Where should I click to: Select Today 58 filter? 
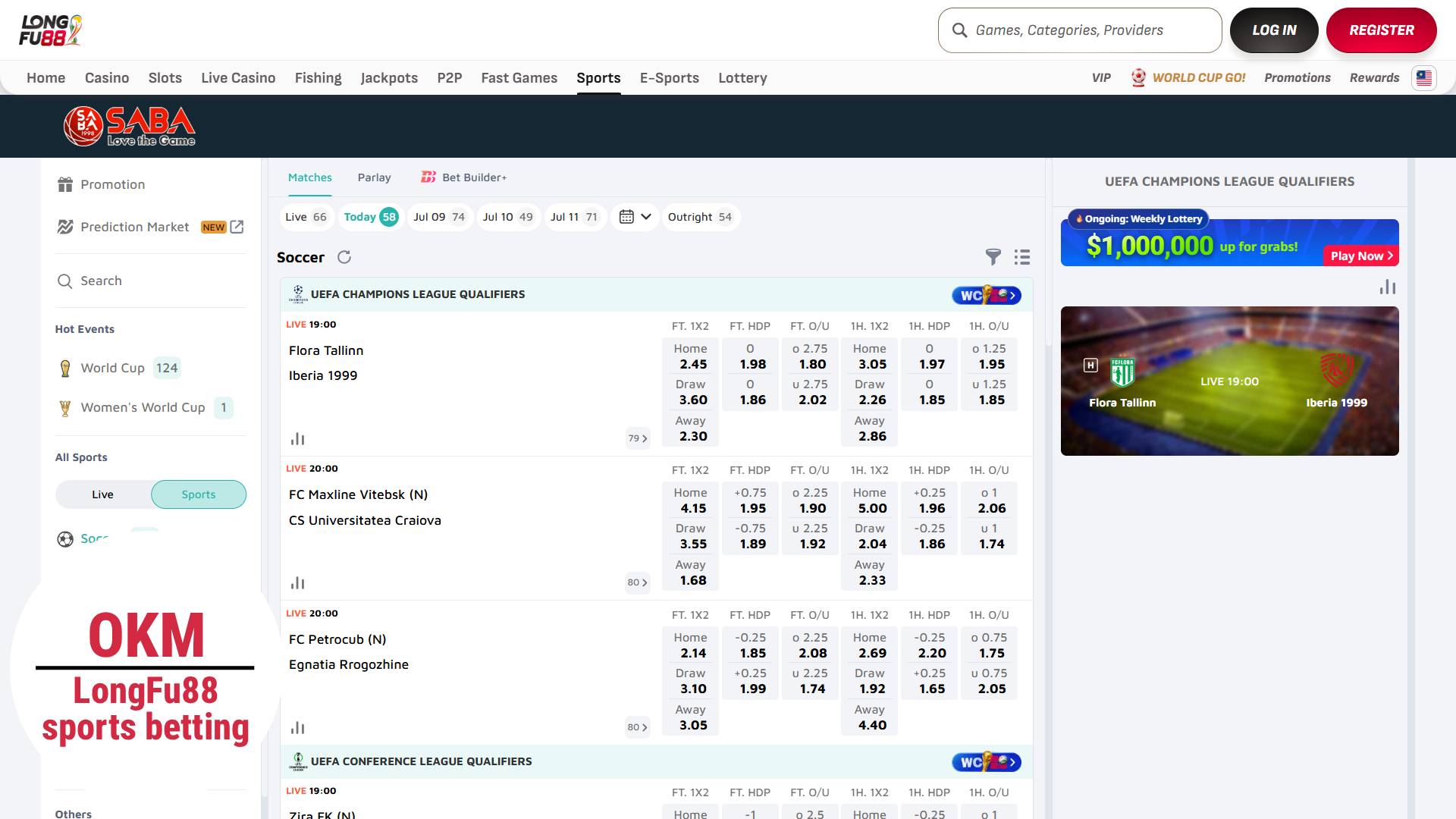point(371,217)
